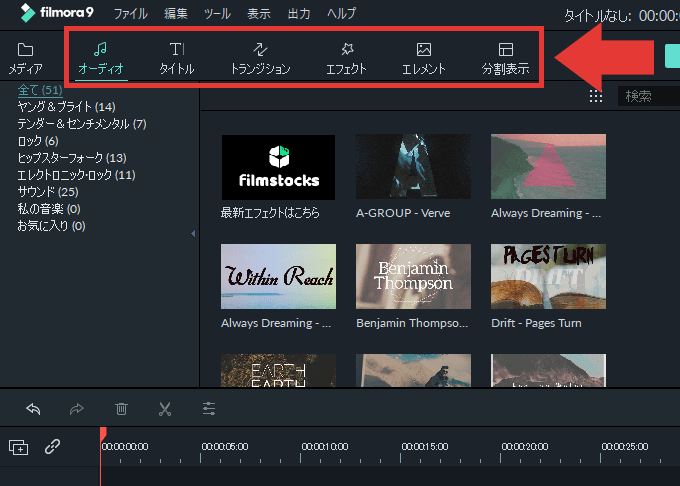Select the Within Reach thumbnail
The width and height of the screenshot is (680, 486).
click(x=278, y=277)
